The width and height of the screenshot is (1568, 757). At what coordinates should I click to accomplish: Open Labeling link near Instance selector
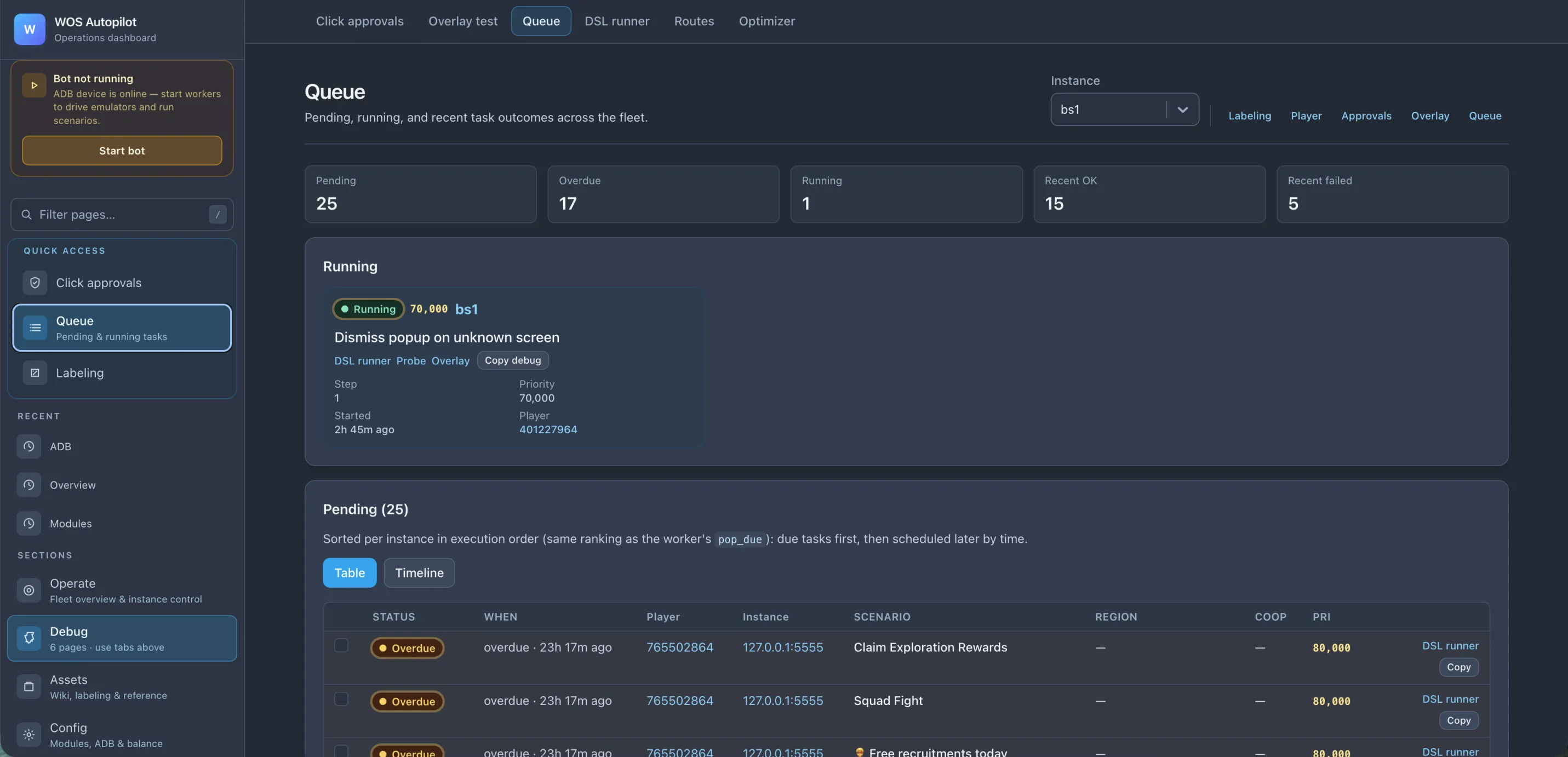click(1249, 116)
